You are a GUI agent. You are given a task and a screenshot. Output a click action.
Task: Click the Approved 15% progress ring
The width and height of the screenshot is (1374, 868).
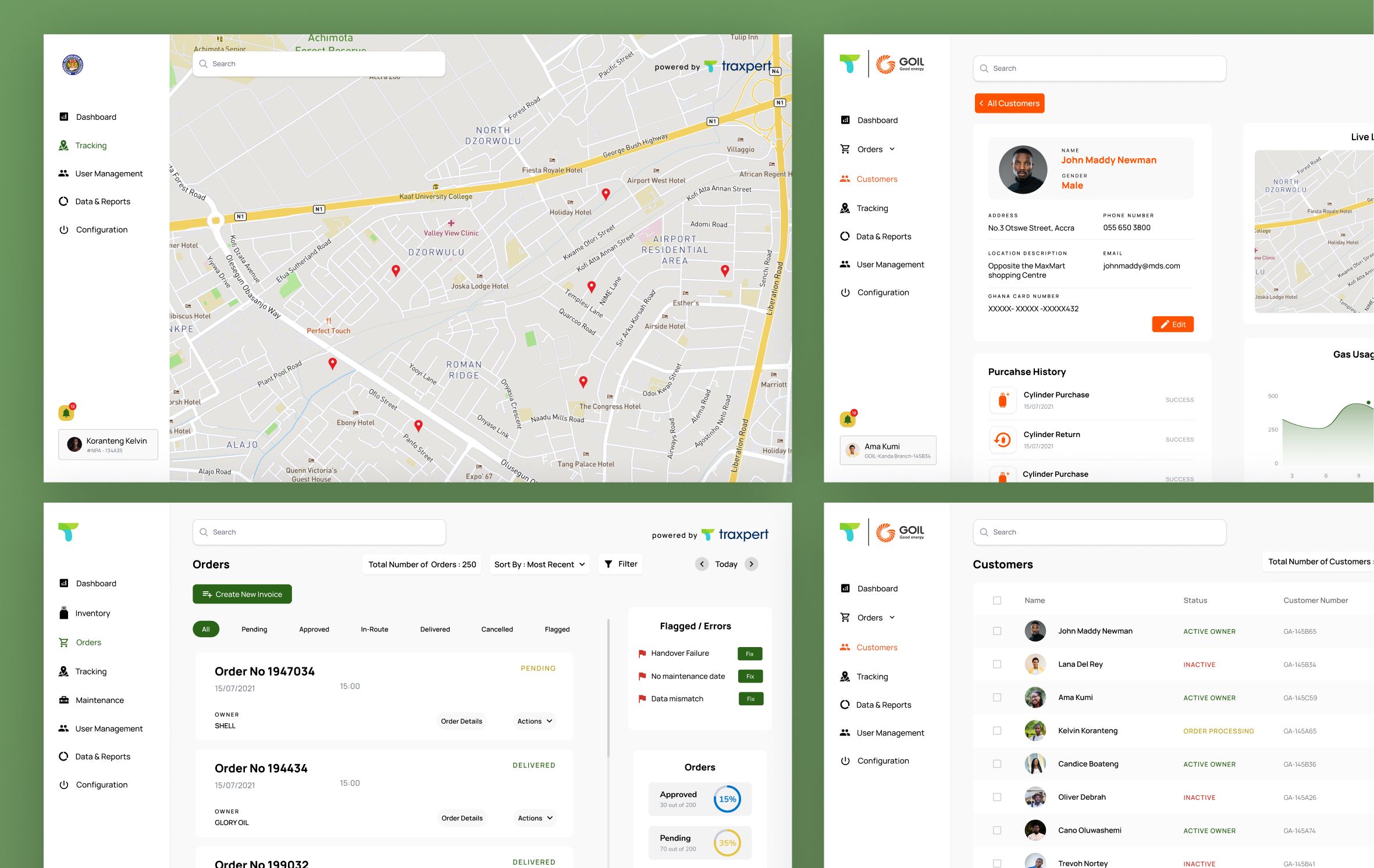(x=727, y=799)
